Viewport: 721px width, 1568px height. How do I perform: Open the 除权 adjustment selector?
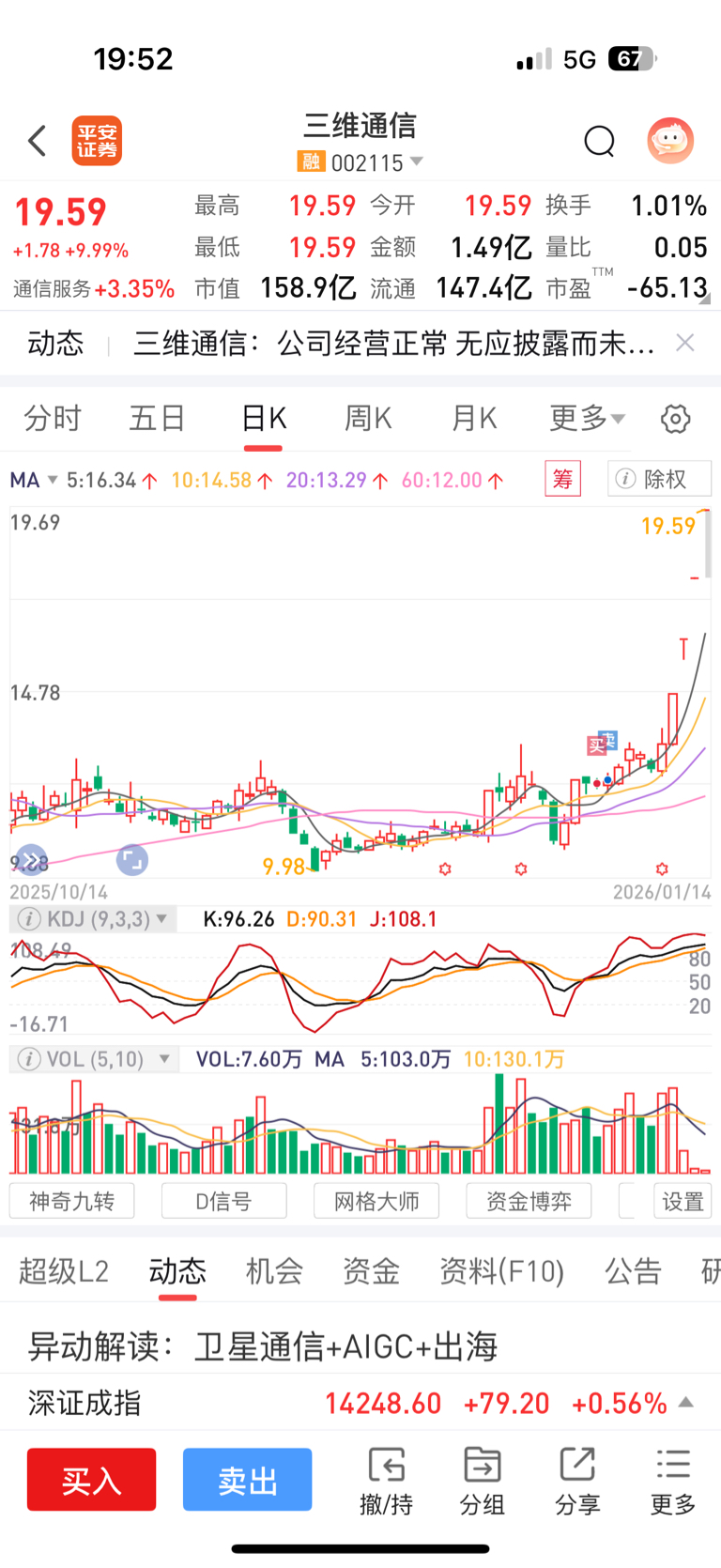[x=659, y=479]
